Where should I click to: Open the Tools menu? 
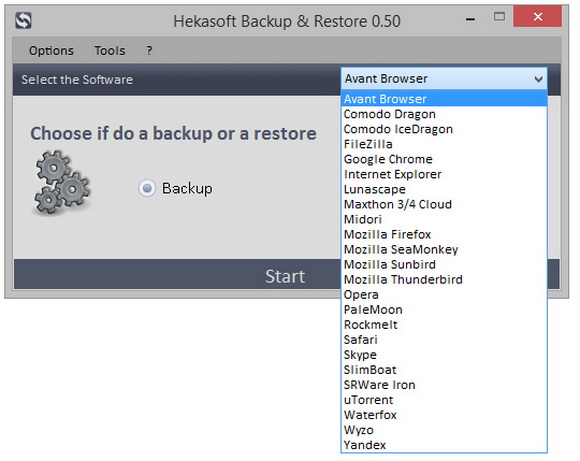click(110, 50)
